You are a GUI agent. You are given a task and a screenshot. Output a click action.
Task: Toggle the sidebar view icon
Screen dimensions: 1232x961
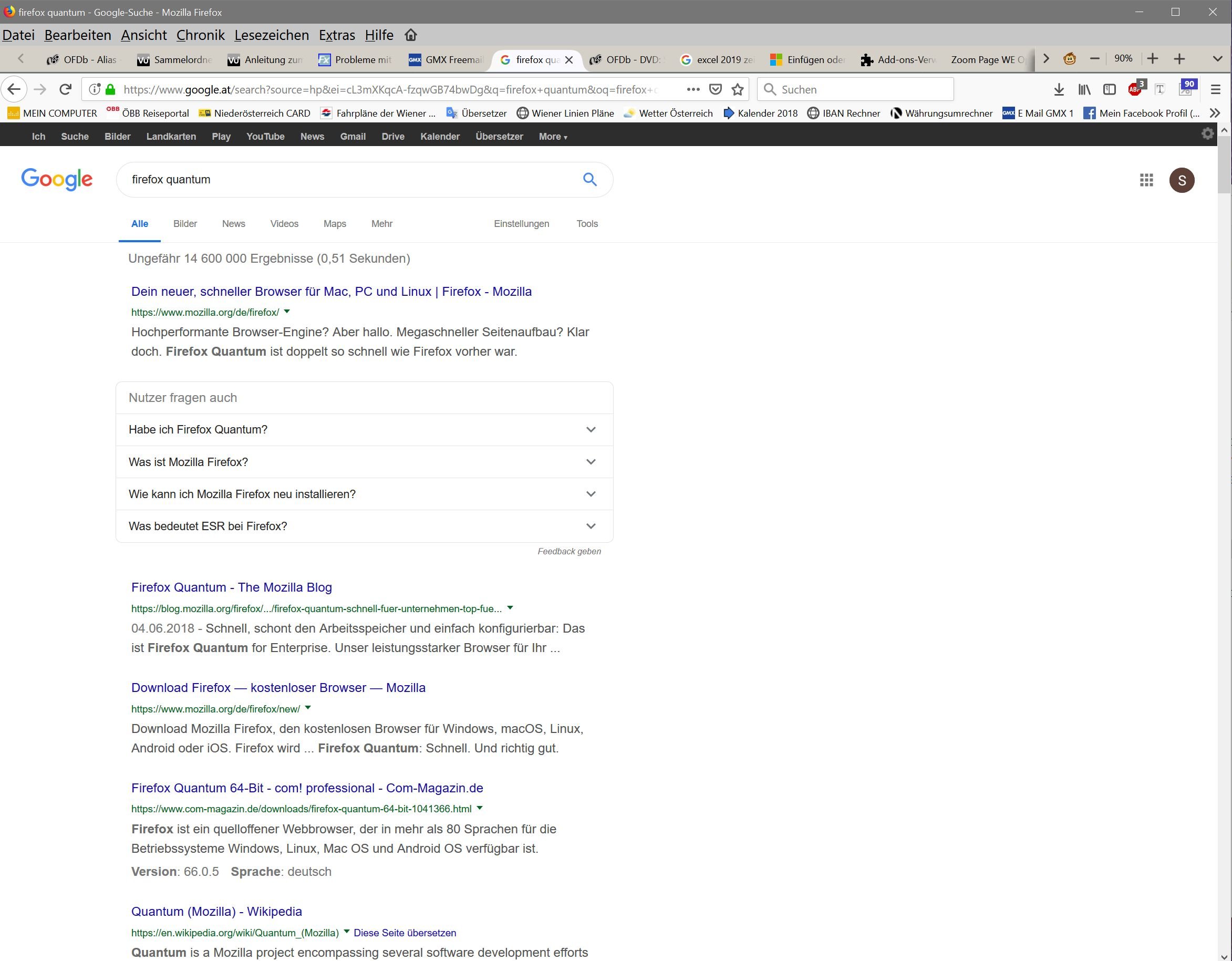[x=1109, y=89]
